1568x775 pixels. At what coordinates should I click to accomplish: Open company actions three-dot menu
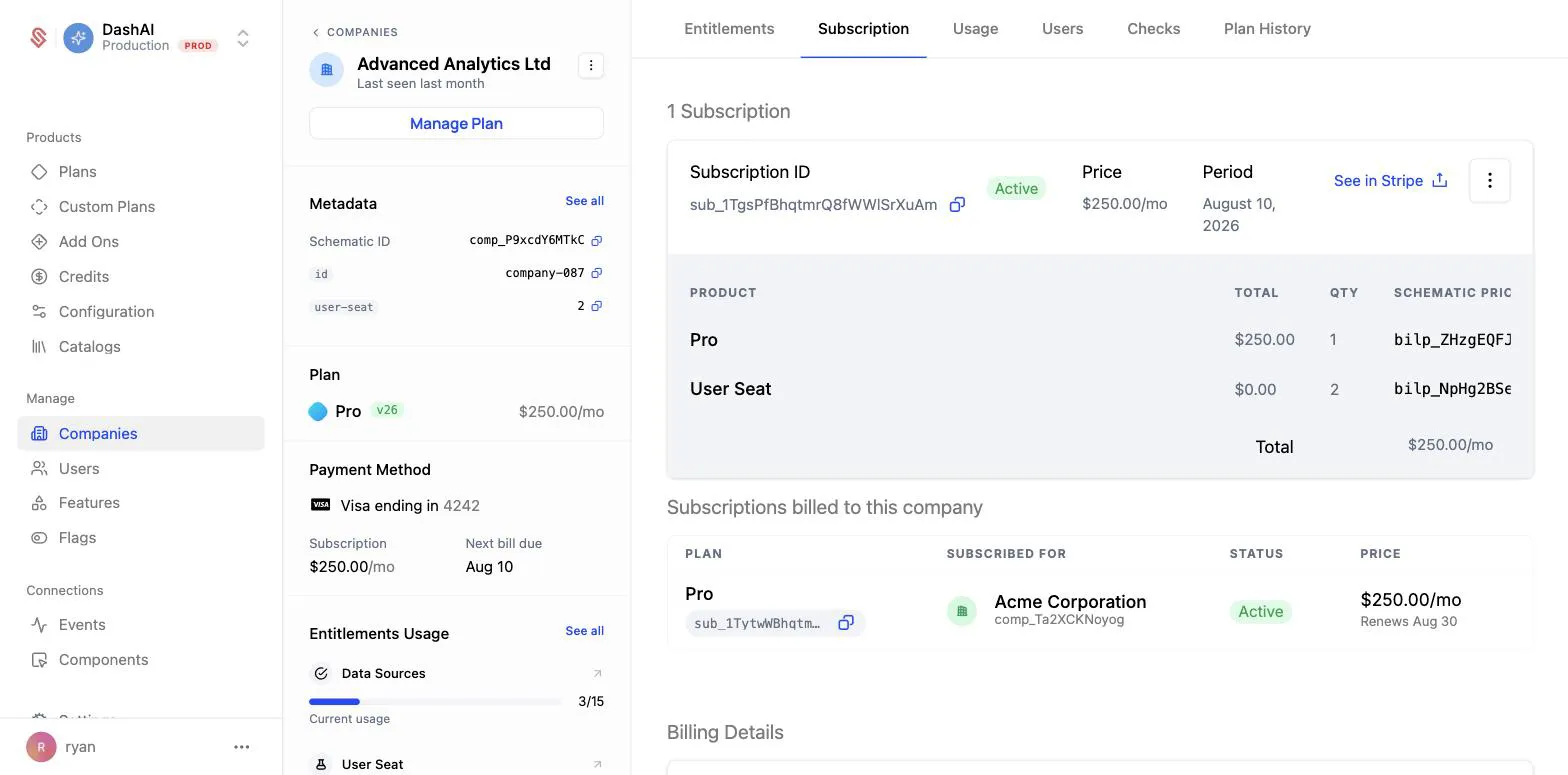(x=591, y=65)
